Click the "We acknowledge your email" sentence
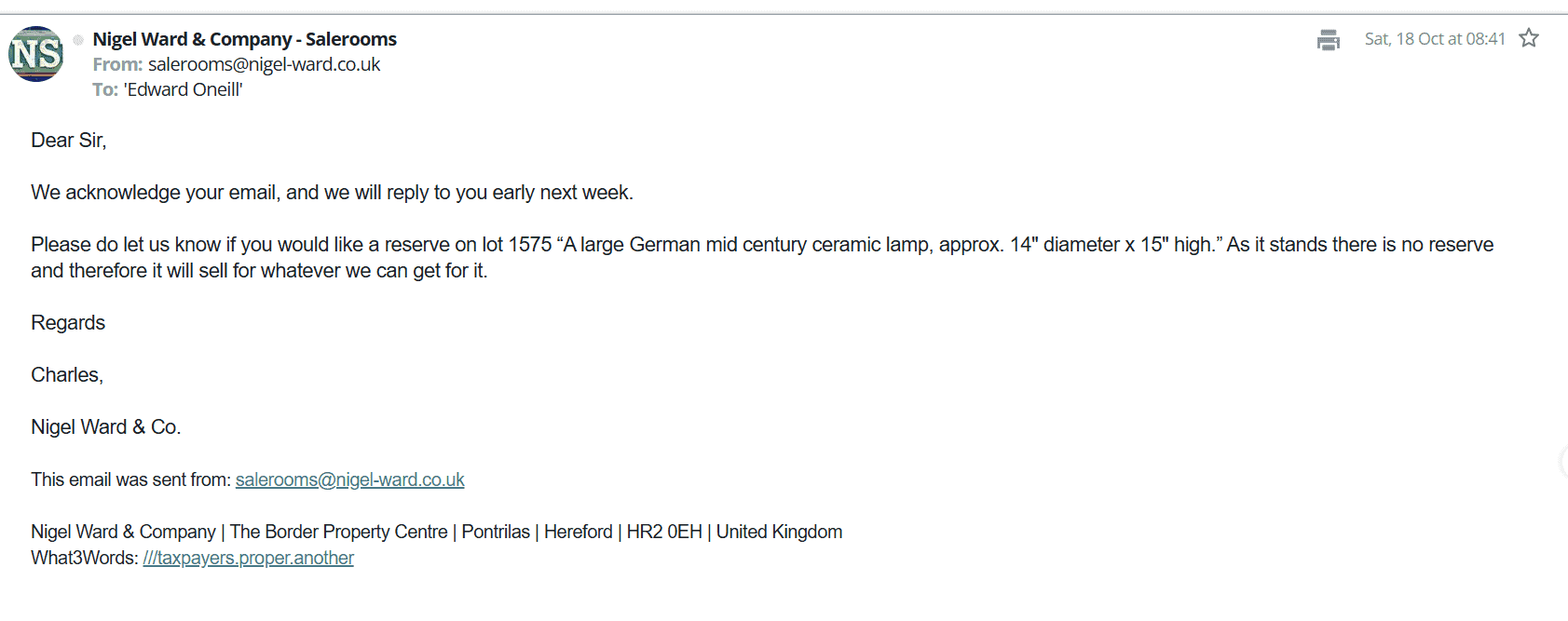The image size is (1568, 621). tap(332, 193)
